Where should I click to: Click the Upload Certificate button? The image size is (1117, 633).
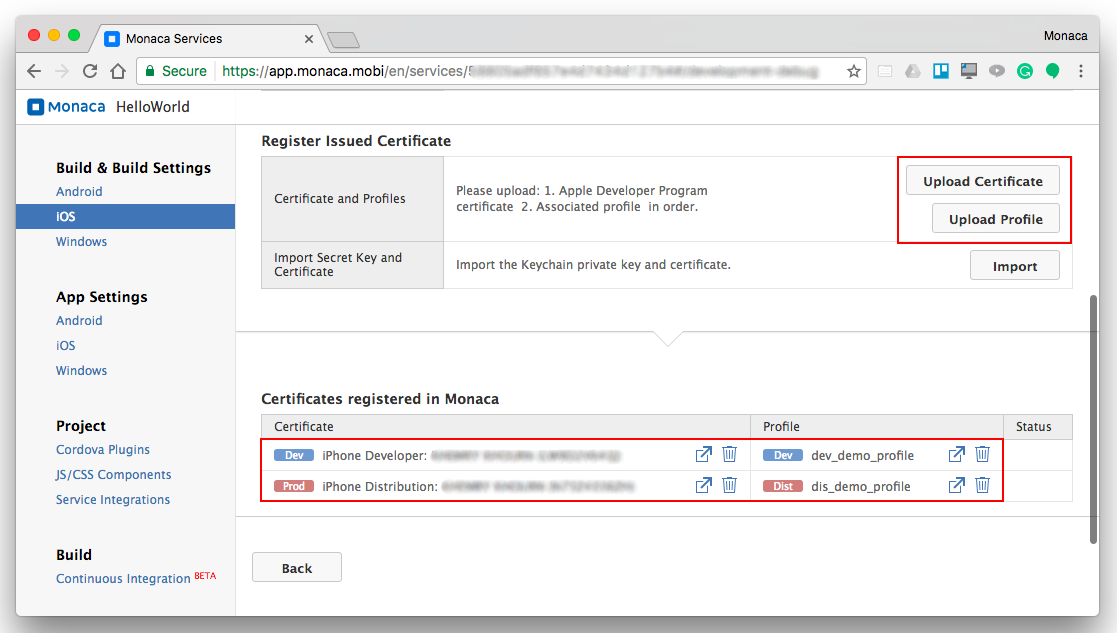point(982,181)
